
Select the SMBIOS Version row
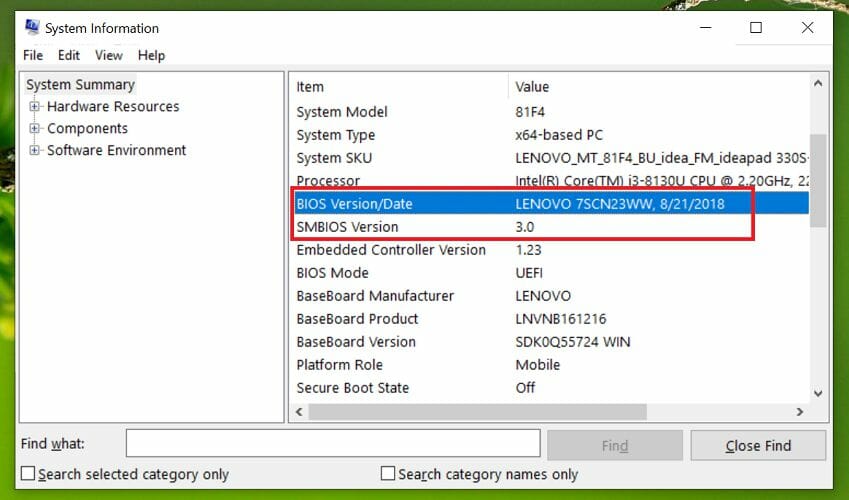(550, 226)
